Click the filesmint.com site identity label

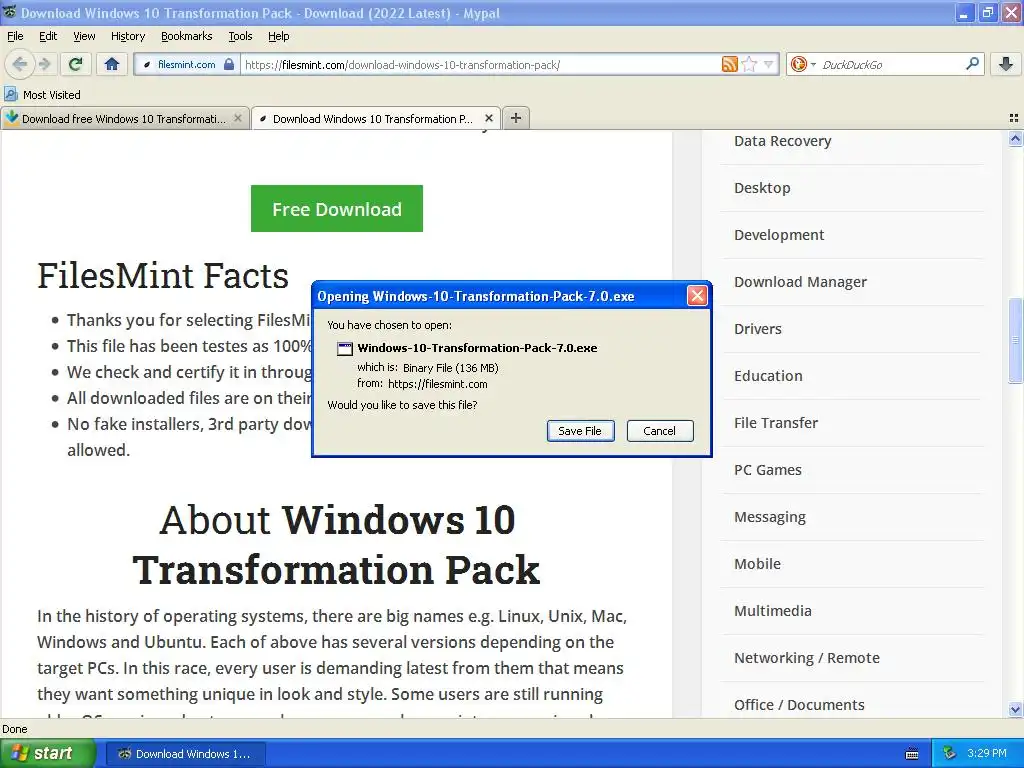(x=187, y=65)
